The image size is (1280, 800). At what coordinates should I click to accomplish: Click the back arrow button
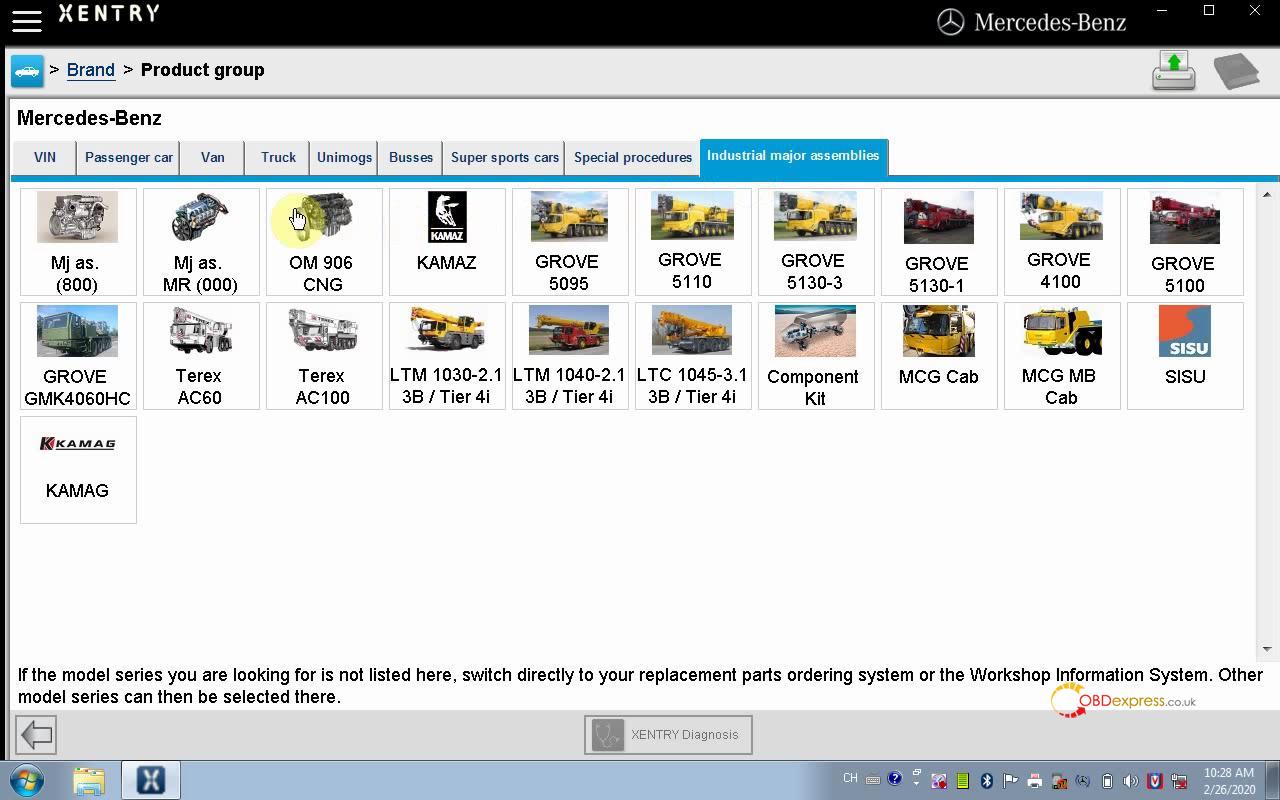(x=36, y=735)
